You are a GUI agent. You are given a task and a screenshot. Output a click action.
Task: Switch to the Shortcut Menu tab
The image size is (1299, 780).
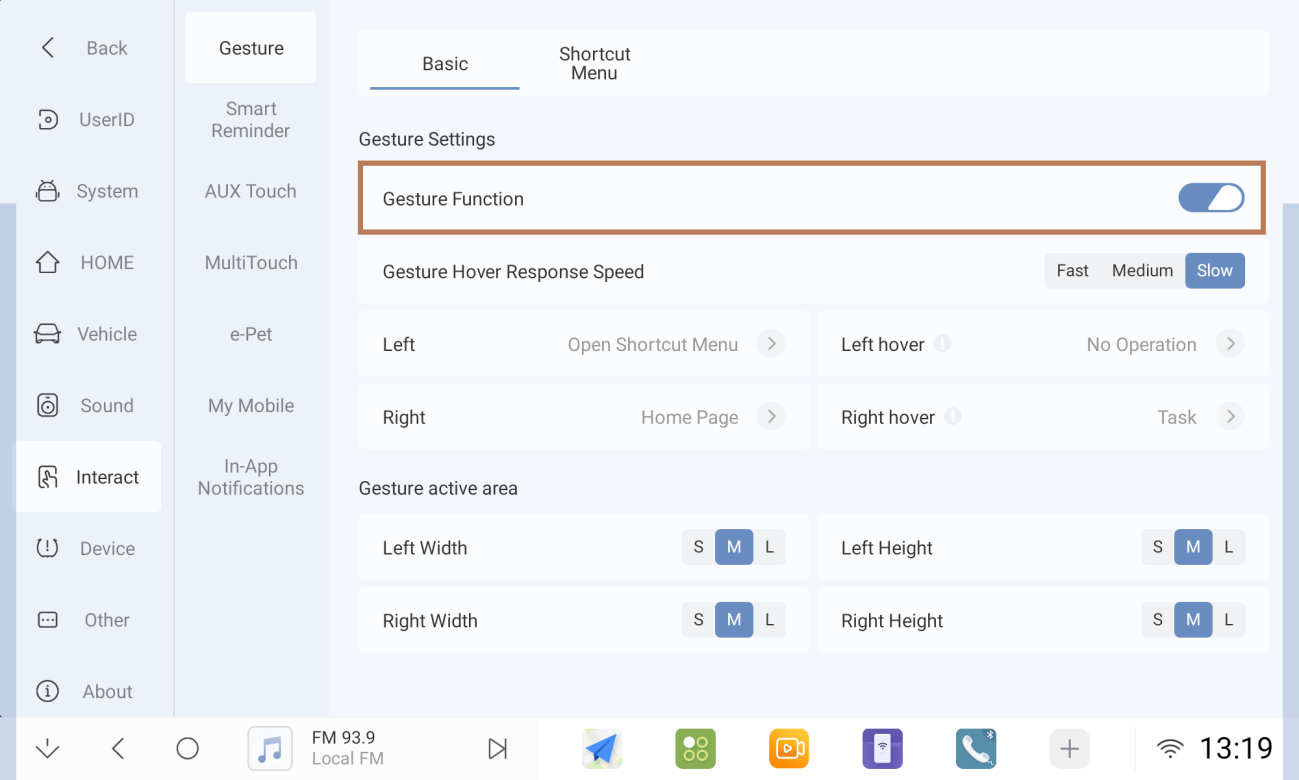click(x=595, y=64)
